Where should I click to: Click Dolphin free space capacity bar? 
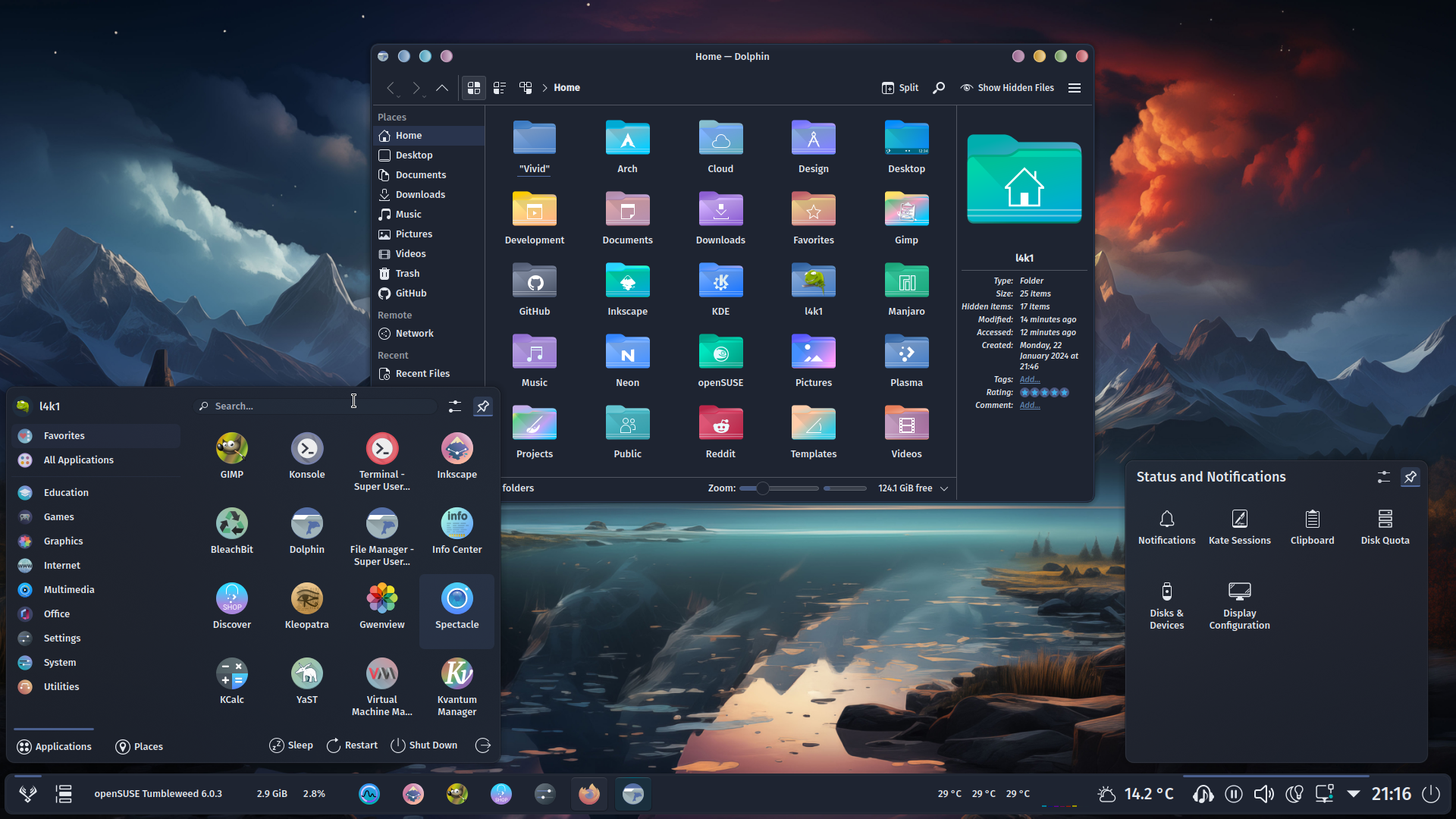(845, 488)
